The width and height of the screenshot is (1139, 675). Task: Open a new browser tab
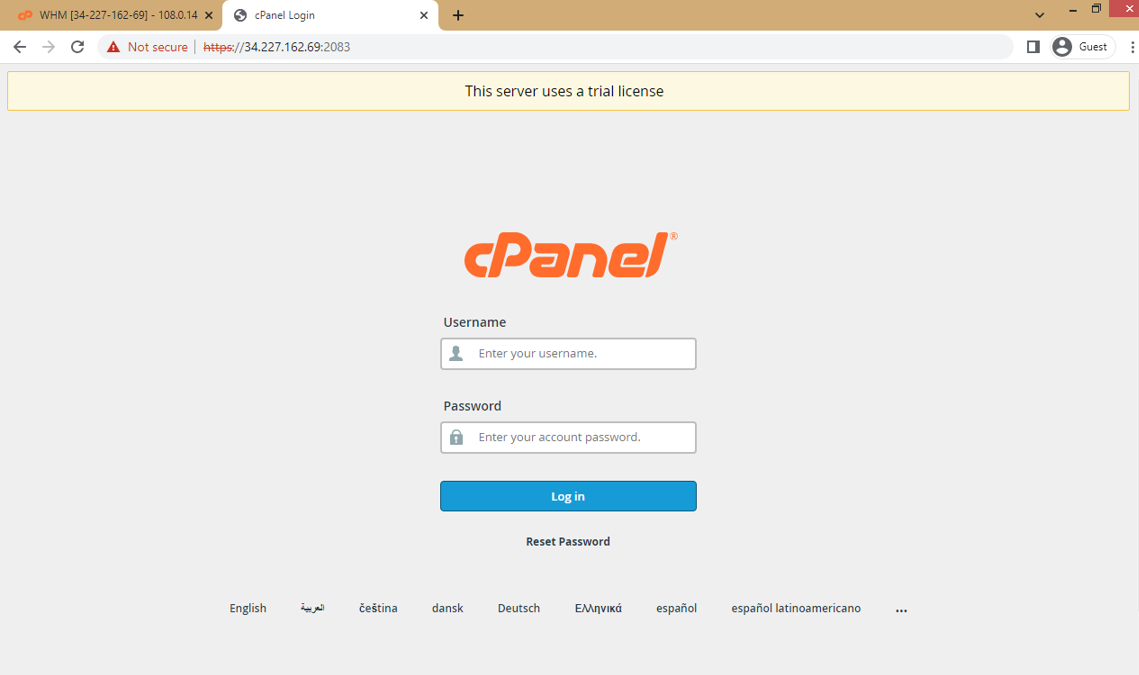point(458,15)
